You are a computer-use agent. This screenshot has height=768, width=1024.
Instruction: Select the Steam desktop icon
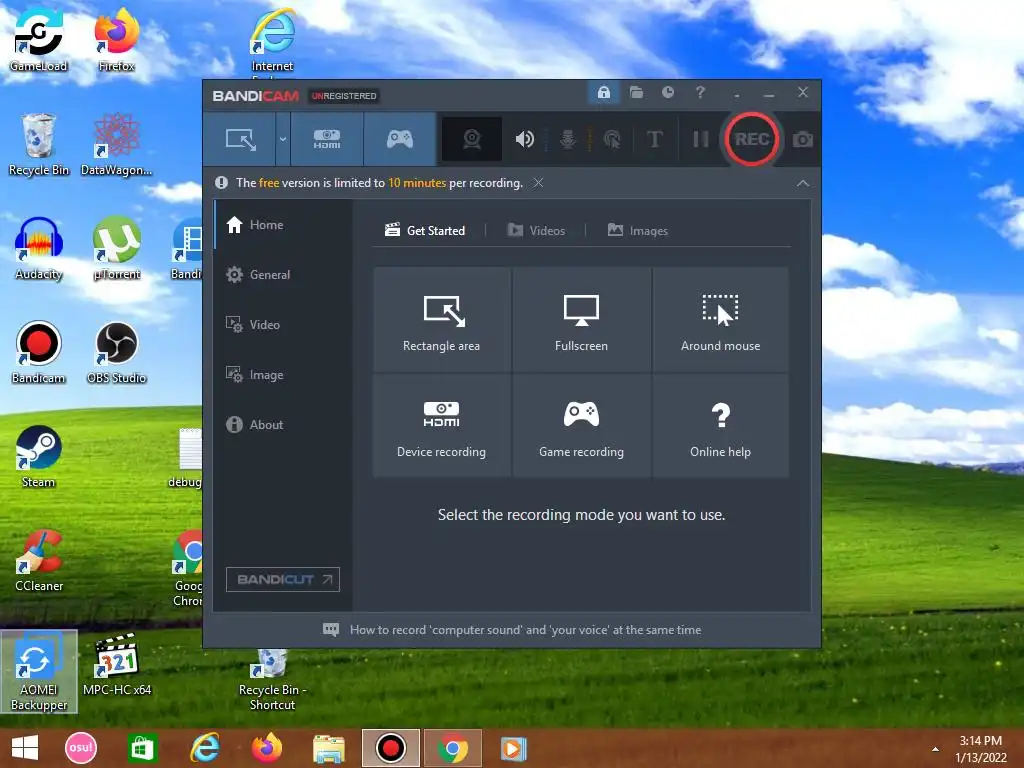point(39,456)
